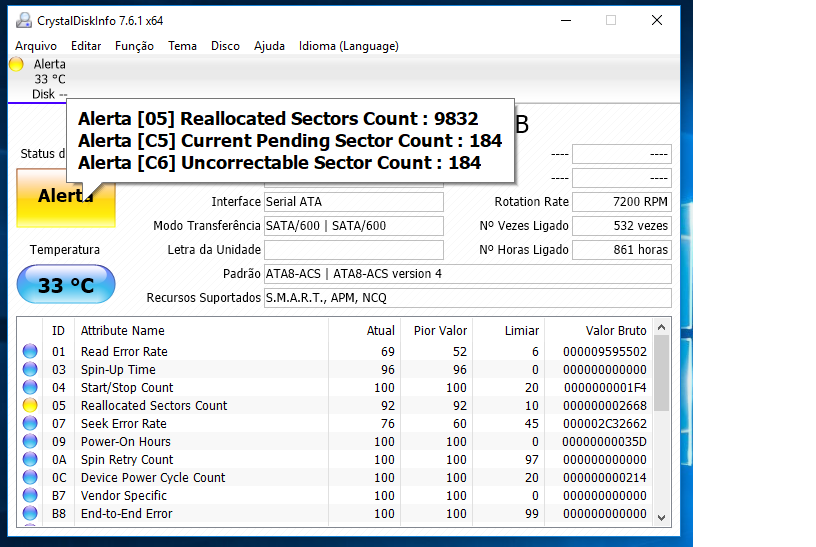Viewport: 816px width, 547px height.
Task: Click the empty Letra da Unidade field
Action: point(354,250)
